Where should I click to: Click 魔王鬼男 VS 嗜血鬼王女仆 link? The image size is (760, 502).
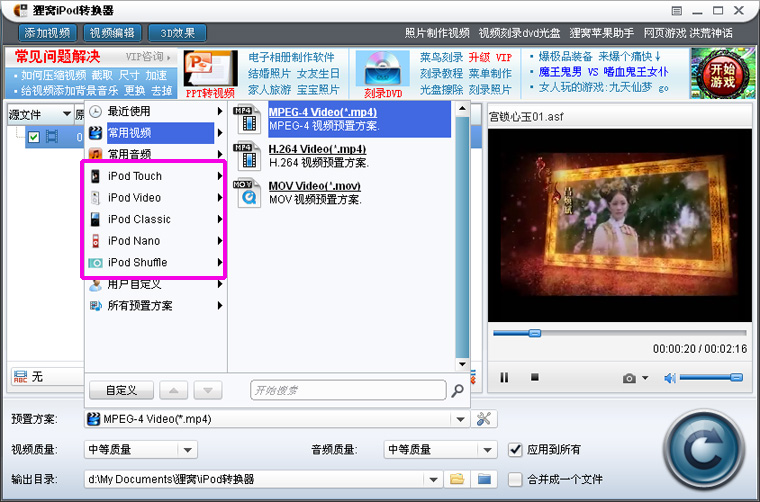click(603, 72)
